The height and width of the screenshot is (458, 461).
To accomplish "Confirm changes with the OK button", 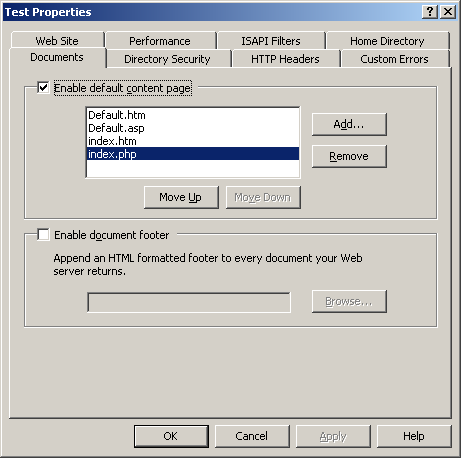I will [x=171, y=436].
